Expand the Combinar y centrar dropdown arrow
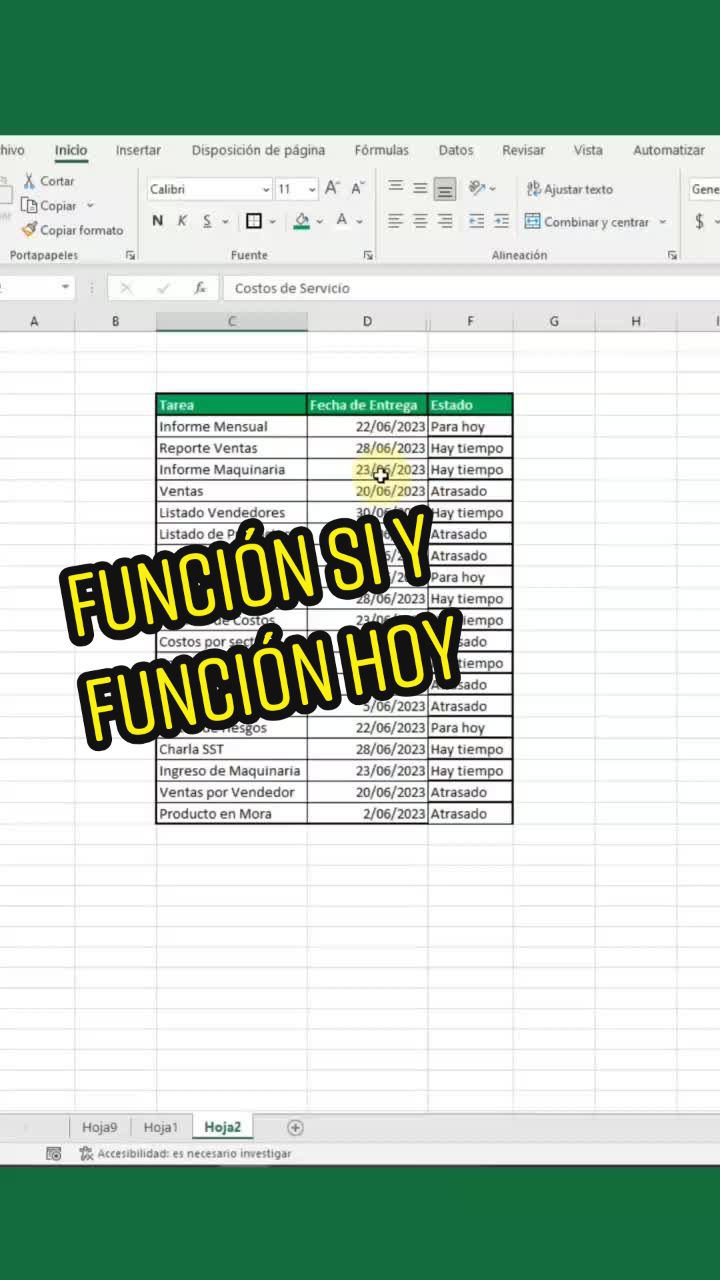Image resolution: width=720 pixels, height=1280 pixels. (662, 222)
